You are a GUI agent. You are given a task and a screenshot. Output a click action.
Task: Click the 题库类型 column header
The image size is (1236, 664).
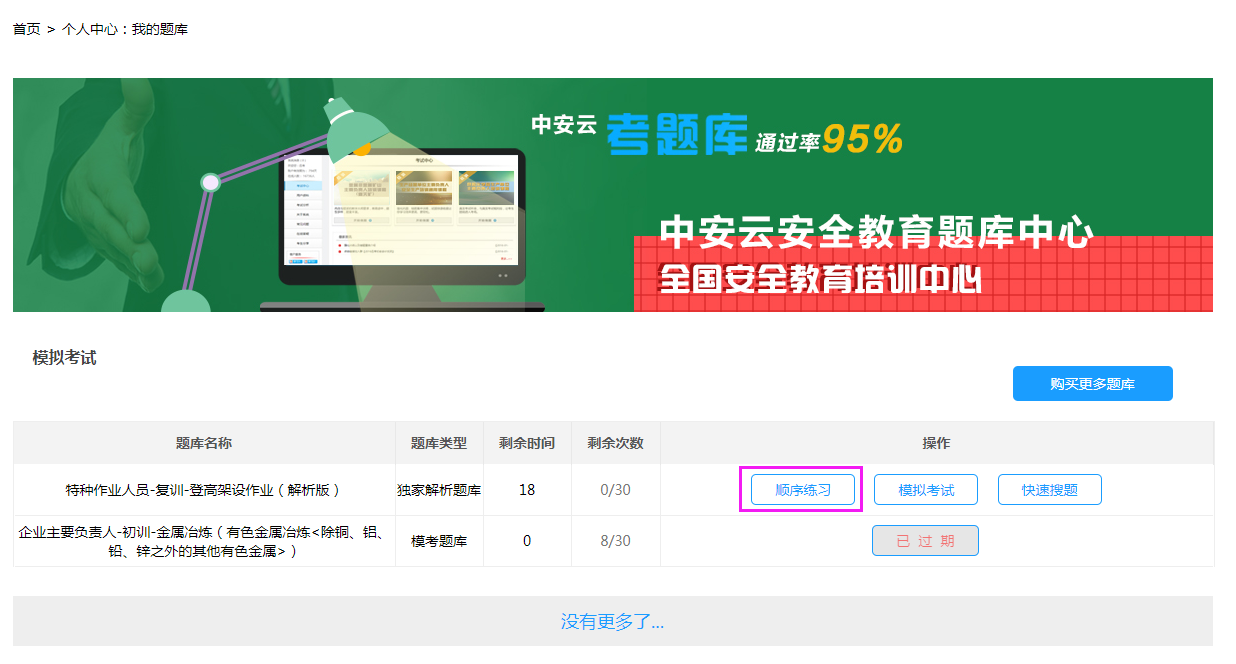(x=439, y=443)
